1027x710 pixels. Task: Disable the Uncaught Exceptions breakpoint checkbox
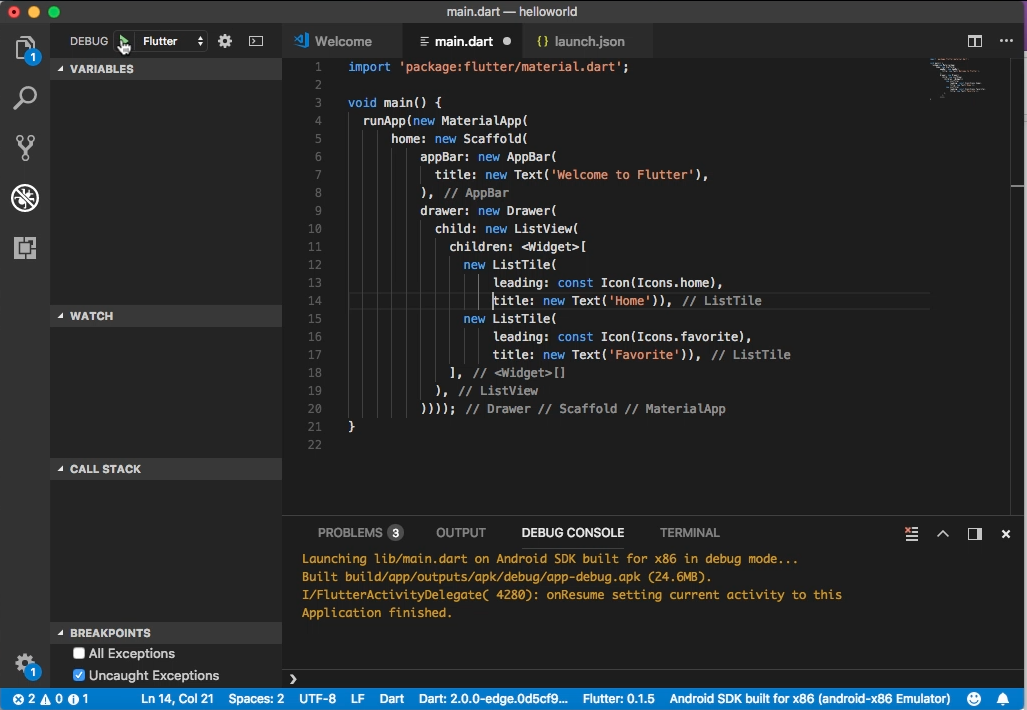(x=79, y=675)
